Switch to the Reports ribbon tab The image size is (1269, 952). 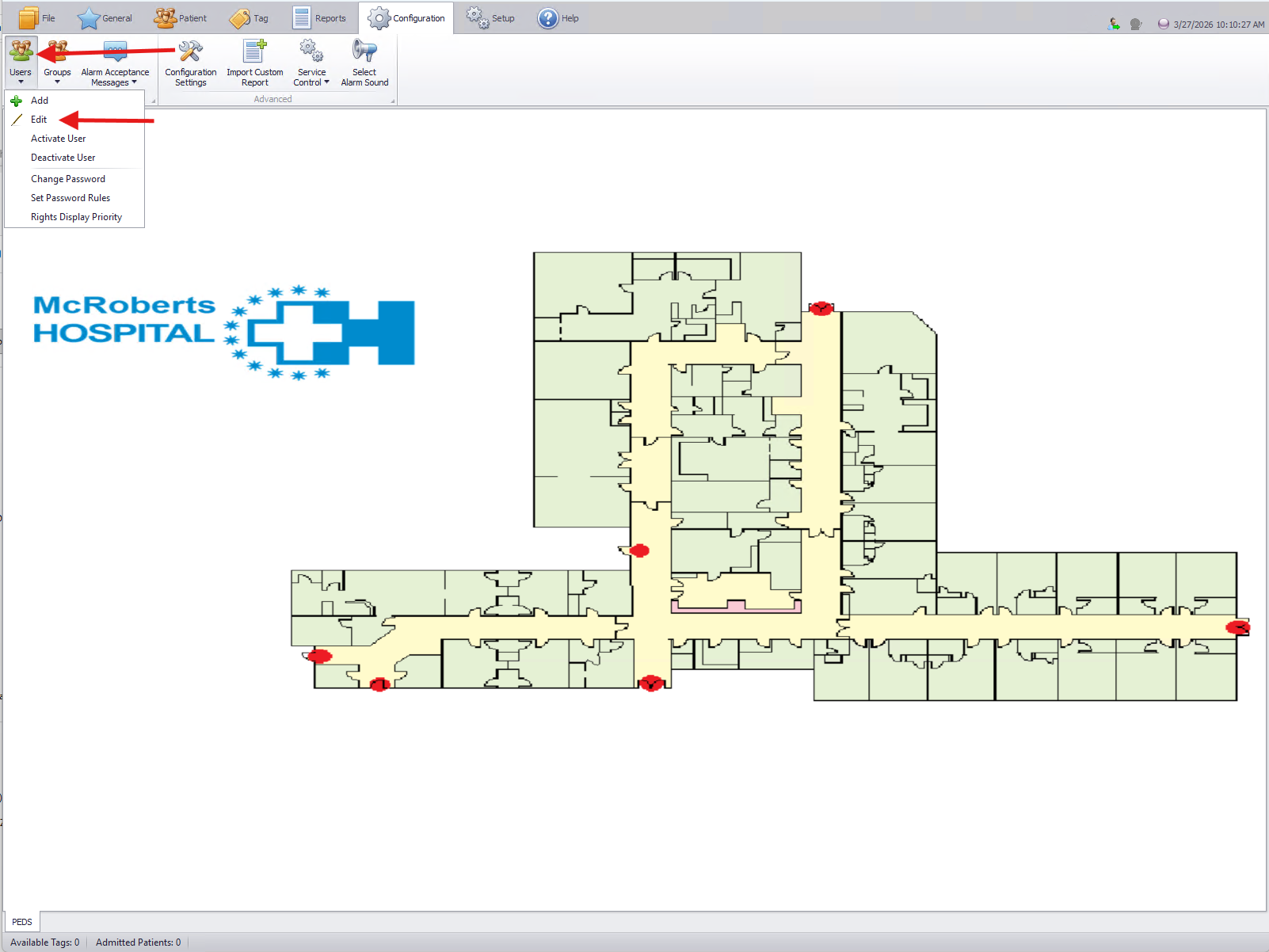pos(320,18)
